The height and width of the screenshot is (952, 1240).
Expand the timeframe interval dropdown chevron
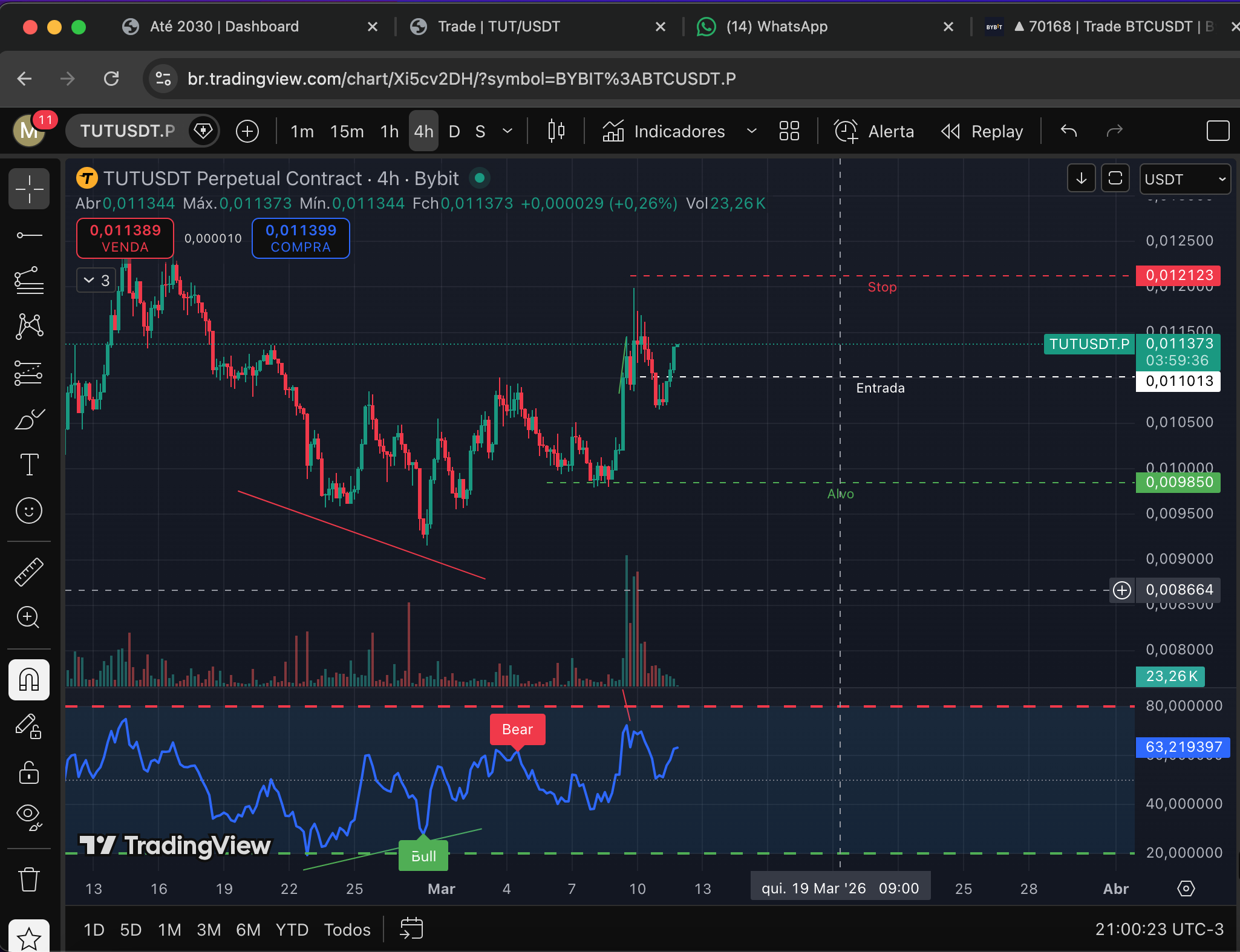507,131
